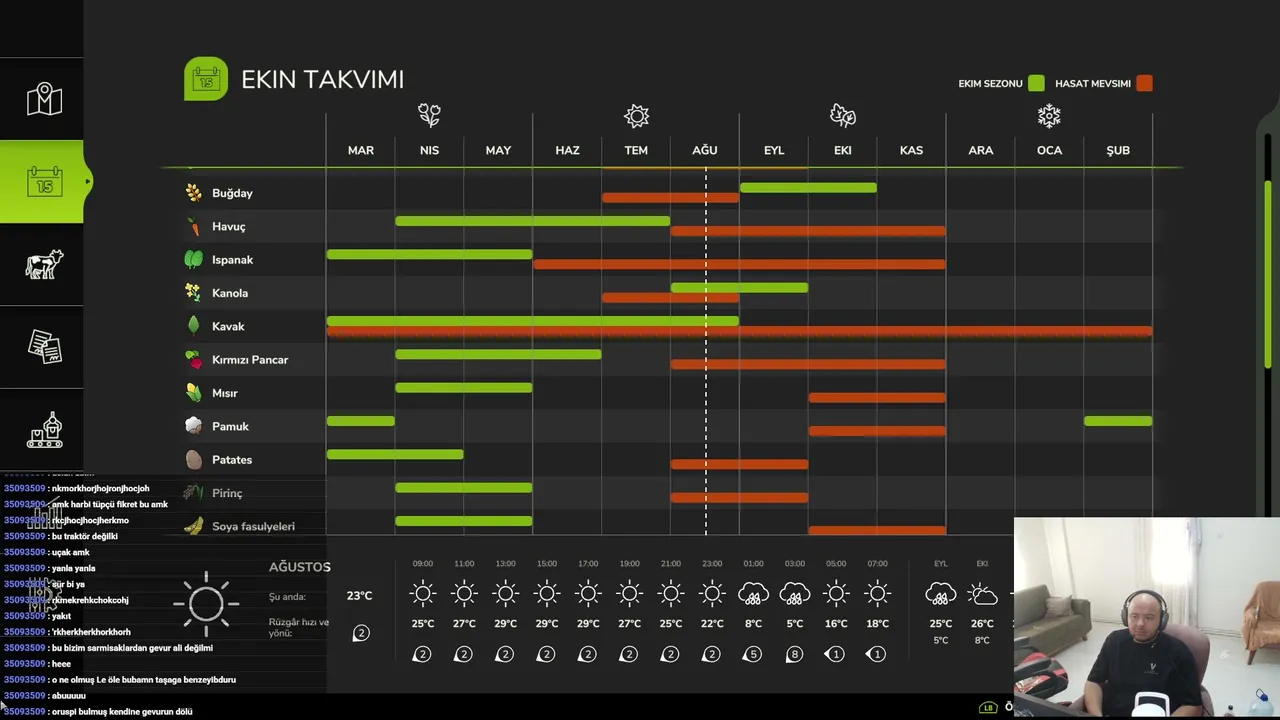Select the TEM month column header
This screenshot has height=720, width=1280.
[x=636, y=150]
